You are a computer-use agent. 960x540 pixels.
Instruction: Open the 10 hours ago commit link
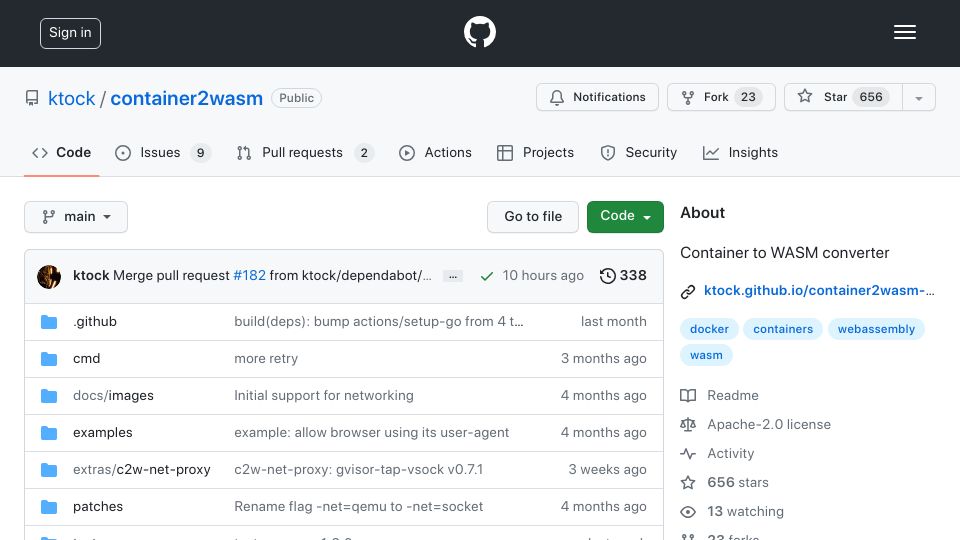point(543,276)
